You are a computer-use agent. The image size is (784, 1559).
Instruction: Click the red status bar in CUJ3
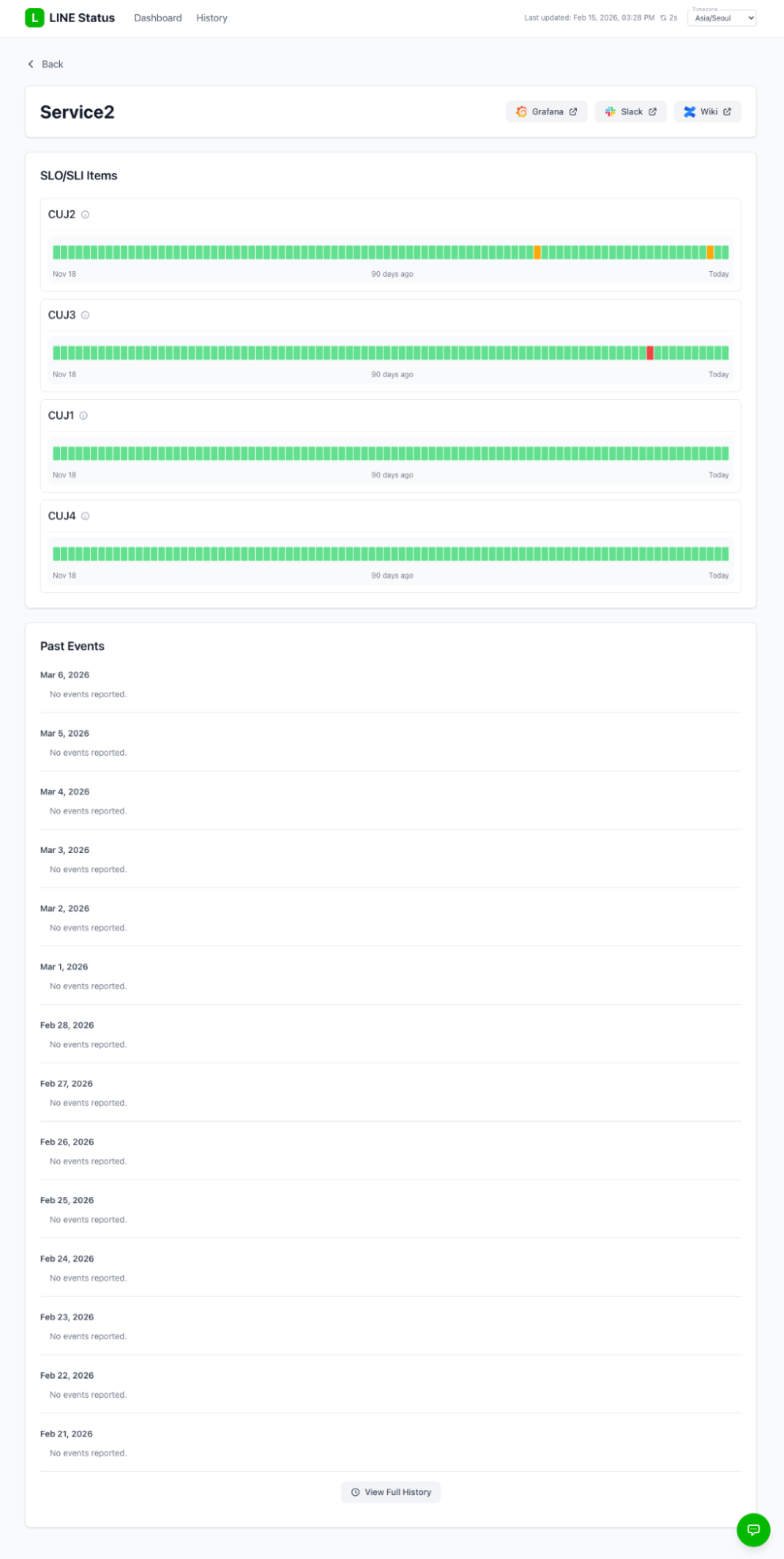(650, 353)
